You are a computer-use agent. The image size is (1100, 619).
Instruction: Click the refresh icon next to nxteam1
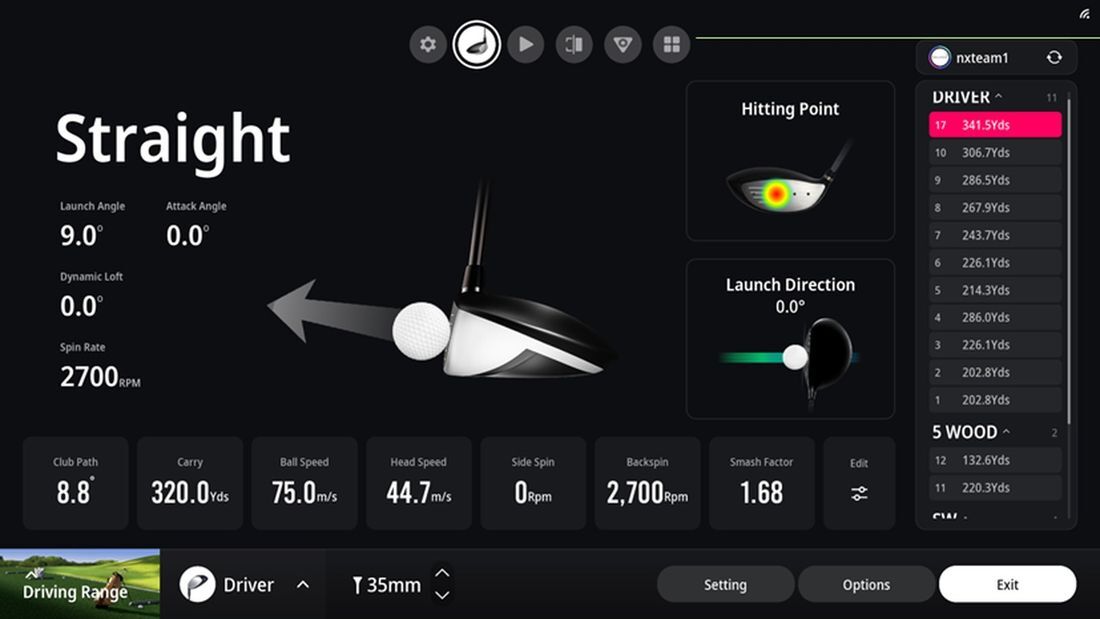coord(1054,58)
